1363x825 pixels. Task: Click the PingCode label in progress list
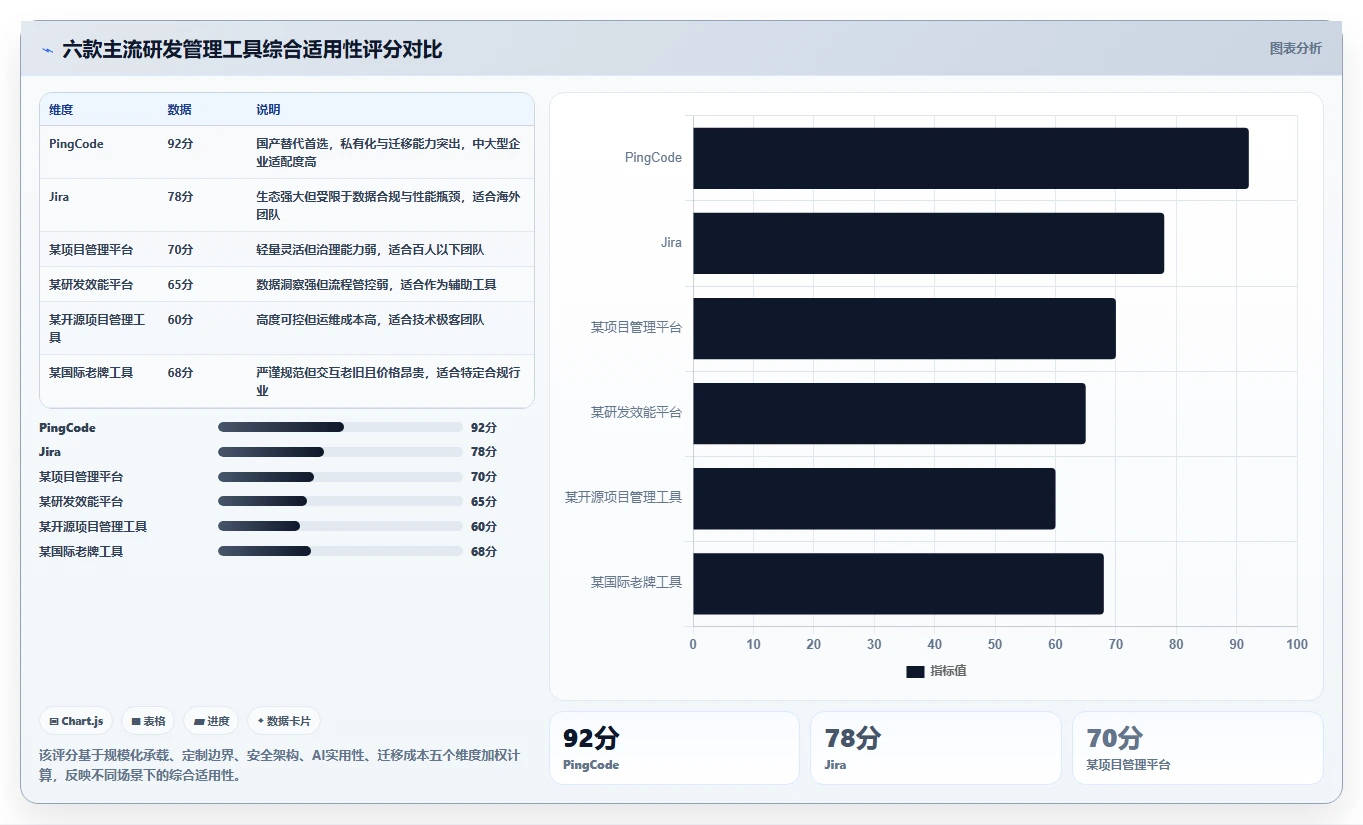(67, 428)
